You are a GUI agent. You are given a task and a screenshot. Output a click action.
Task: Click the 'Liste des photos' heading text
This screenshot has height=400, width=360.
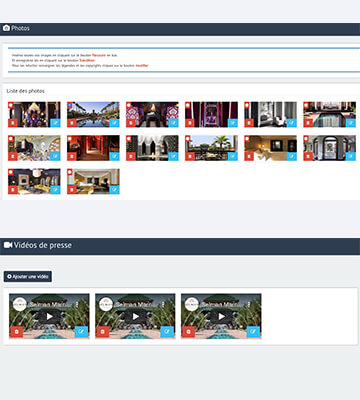(25, 91)
